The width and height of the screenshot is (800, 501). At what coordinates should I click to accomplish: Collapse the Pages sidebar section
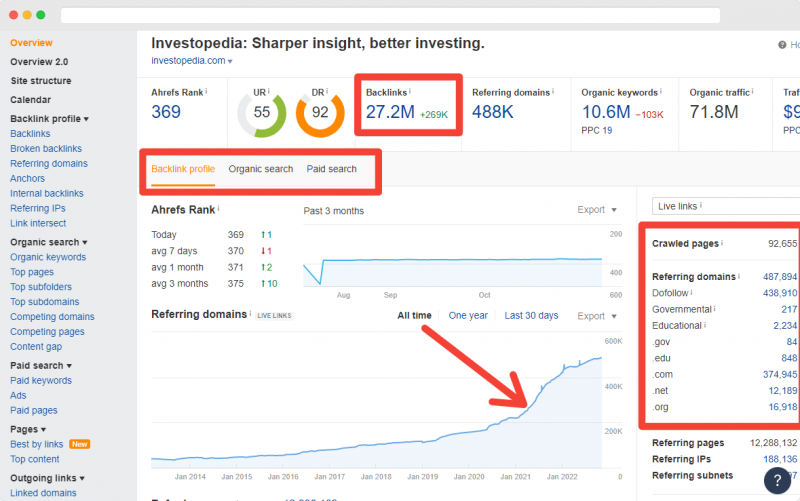coord(28,429)
